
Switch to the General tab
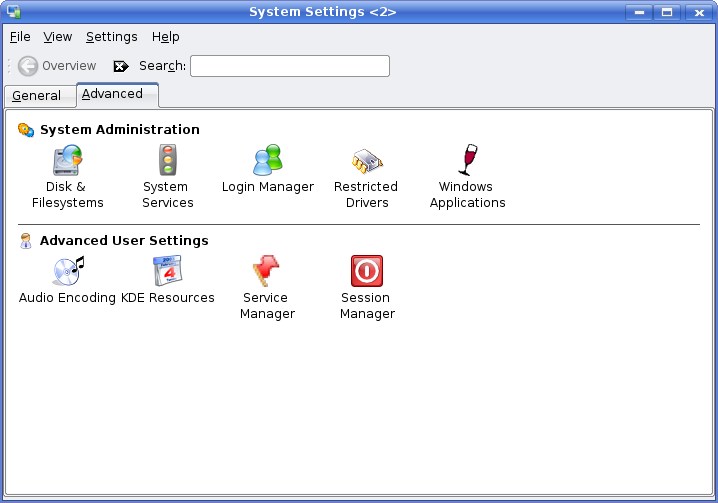[x=37, y=96]
